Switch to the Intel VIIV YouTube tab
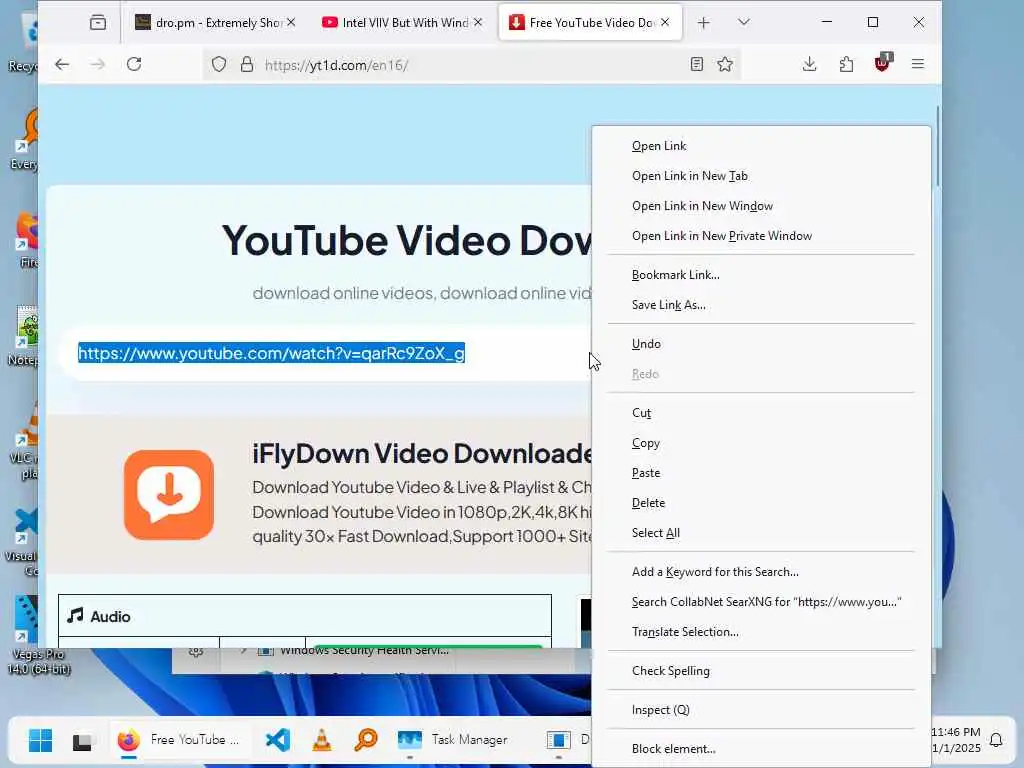The width and height of the screenshot is (1024, 768). tap(395, 23)
